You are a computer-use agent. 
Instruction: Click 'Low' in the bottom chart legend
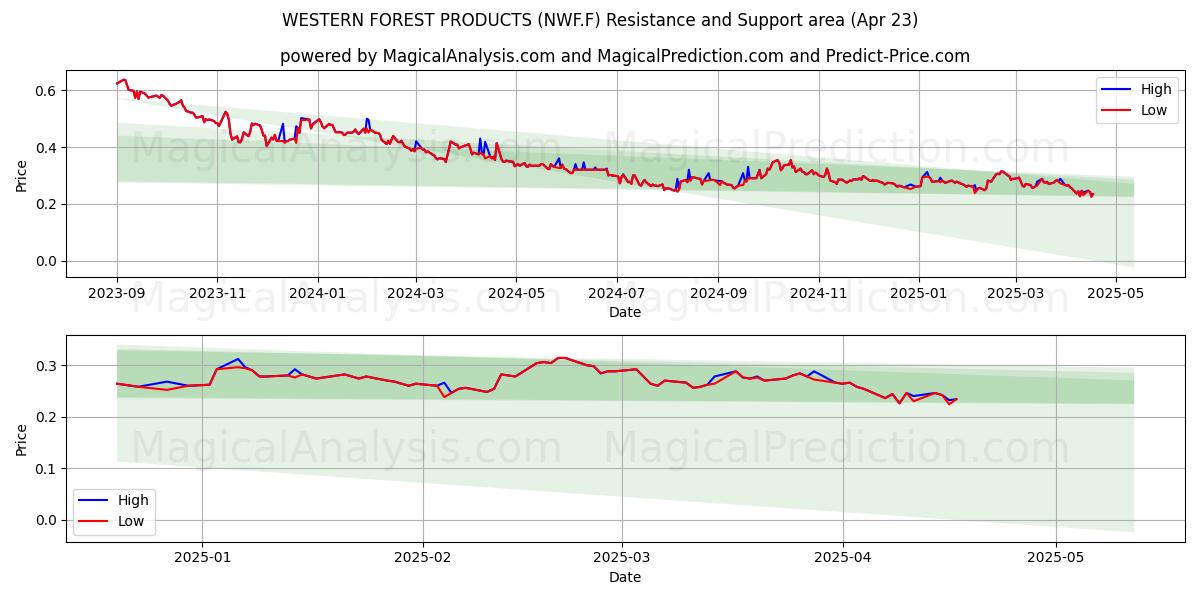tap(131, 521)
